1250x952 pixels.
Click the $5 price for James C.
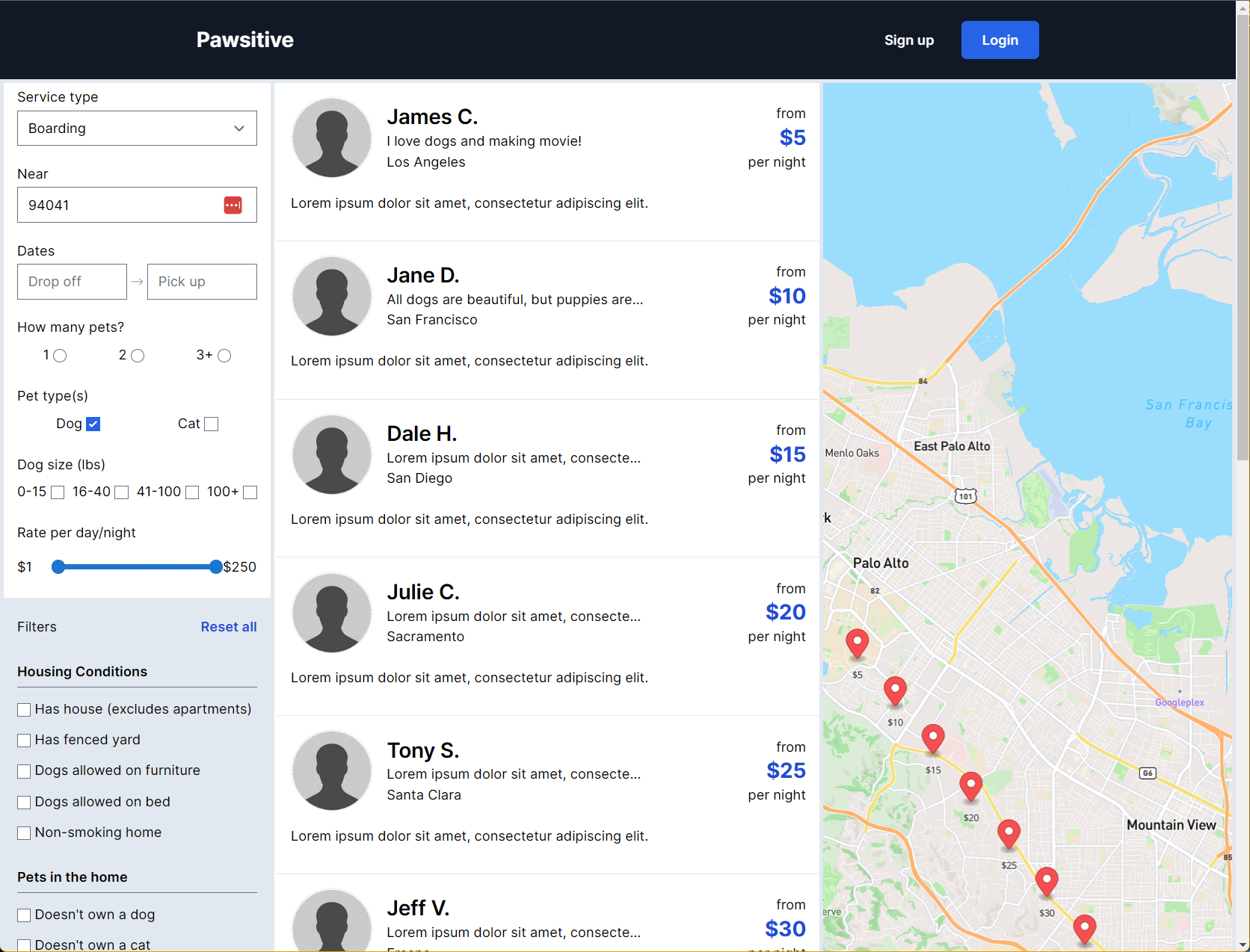(792, 137)
